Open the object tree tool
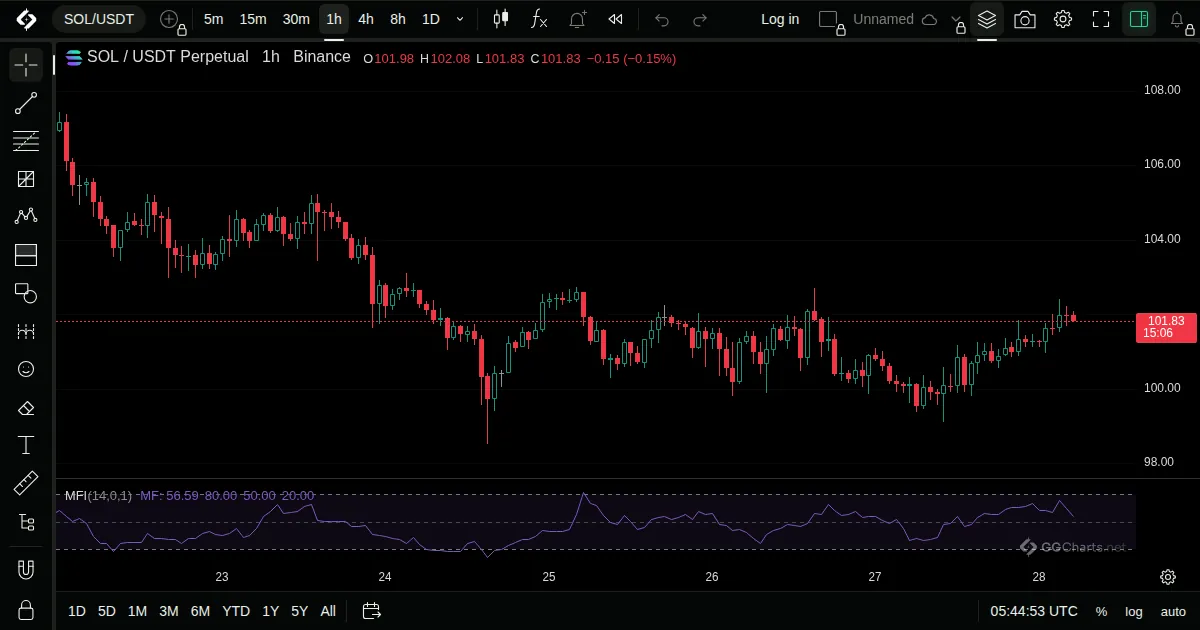This screenshot has width=1200, height=630. pyautogui.click(x=26, y=521)
